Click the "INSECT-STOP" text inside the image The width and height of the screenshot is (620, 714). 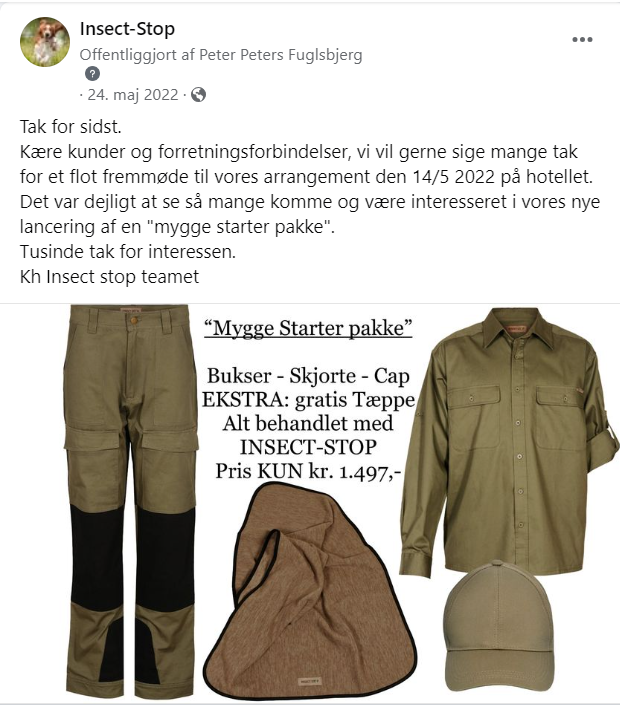pyautogui.click(x=308, y=447)
